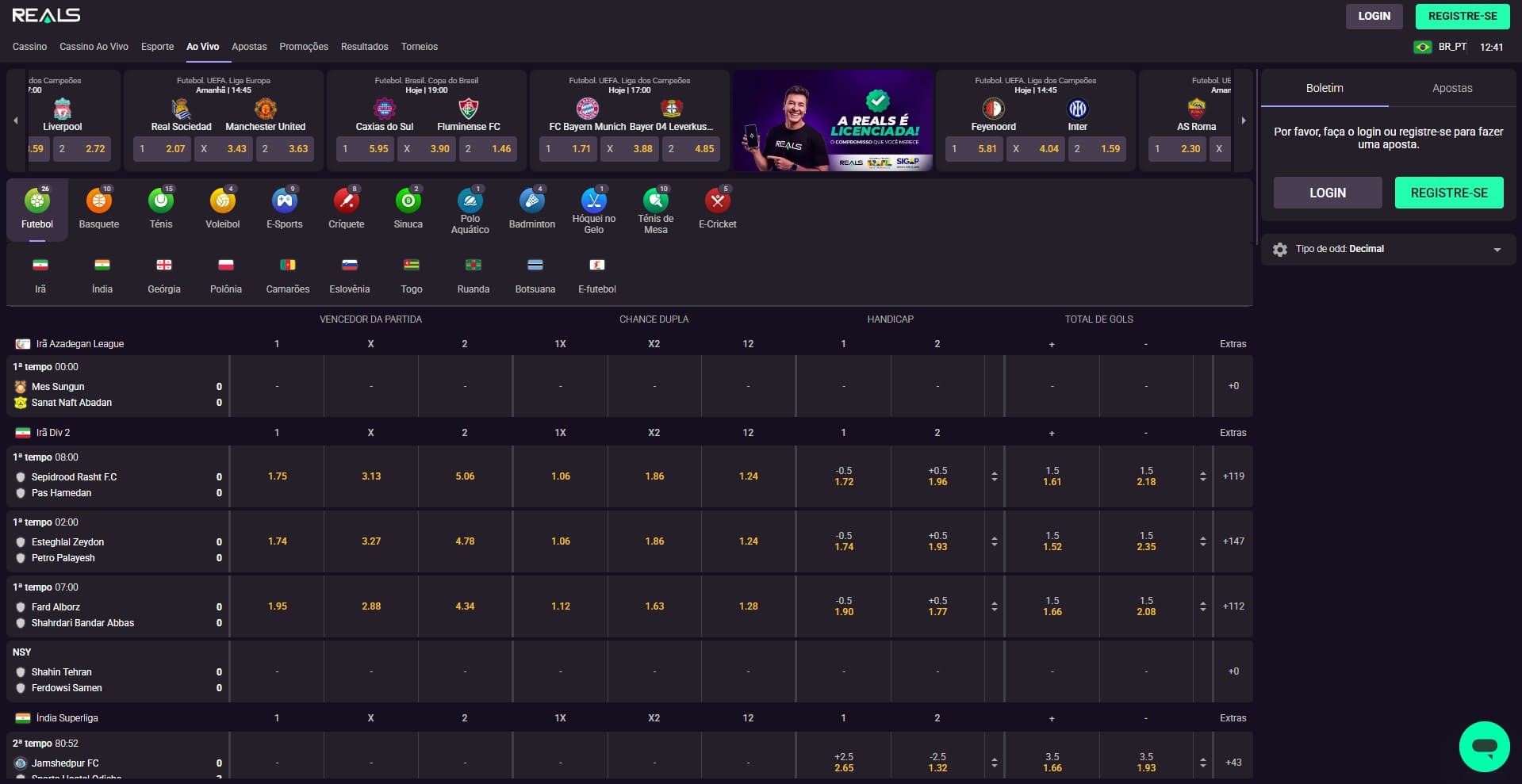Image resolution: width=1522 pixels, height=784 pixels.
Task: Open the E-Cricket category
Action: tap(718, 208)
